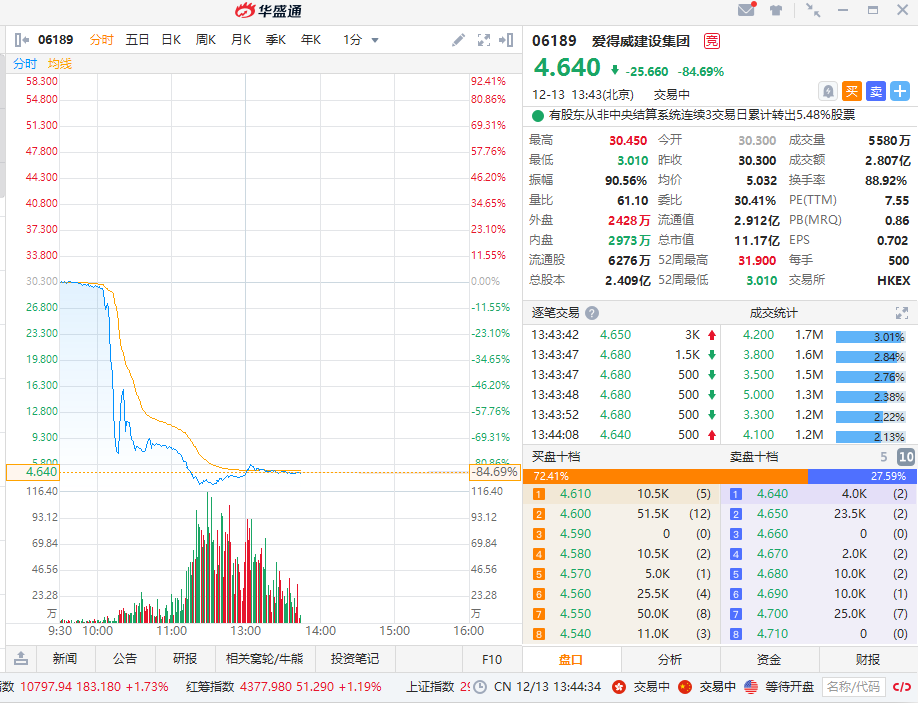Click the help icon beside 逐笔交易

tap(592, 313)
